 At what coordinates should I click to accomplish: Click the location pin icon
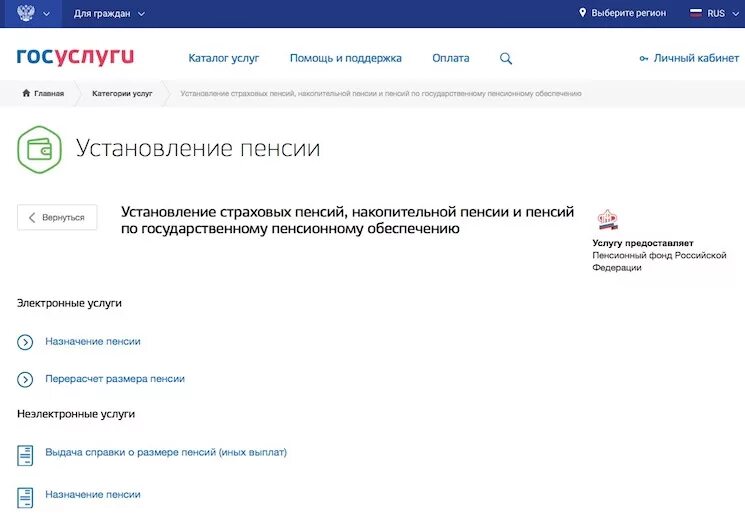click(583, 12)
